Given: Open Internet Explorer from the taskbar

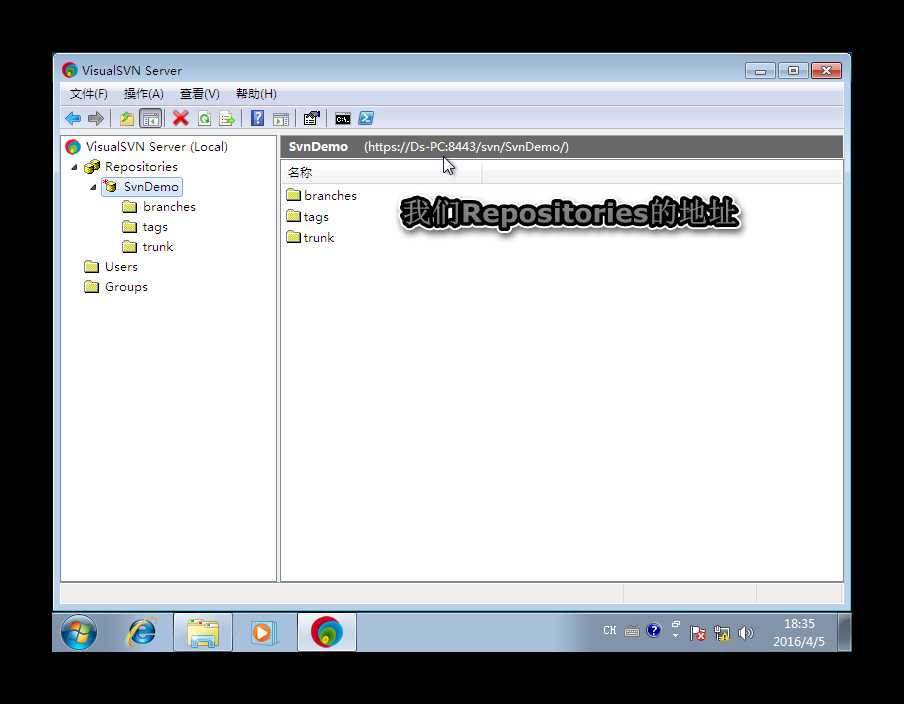Looking at the screenshot, I should tap(141, 633).
